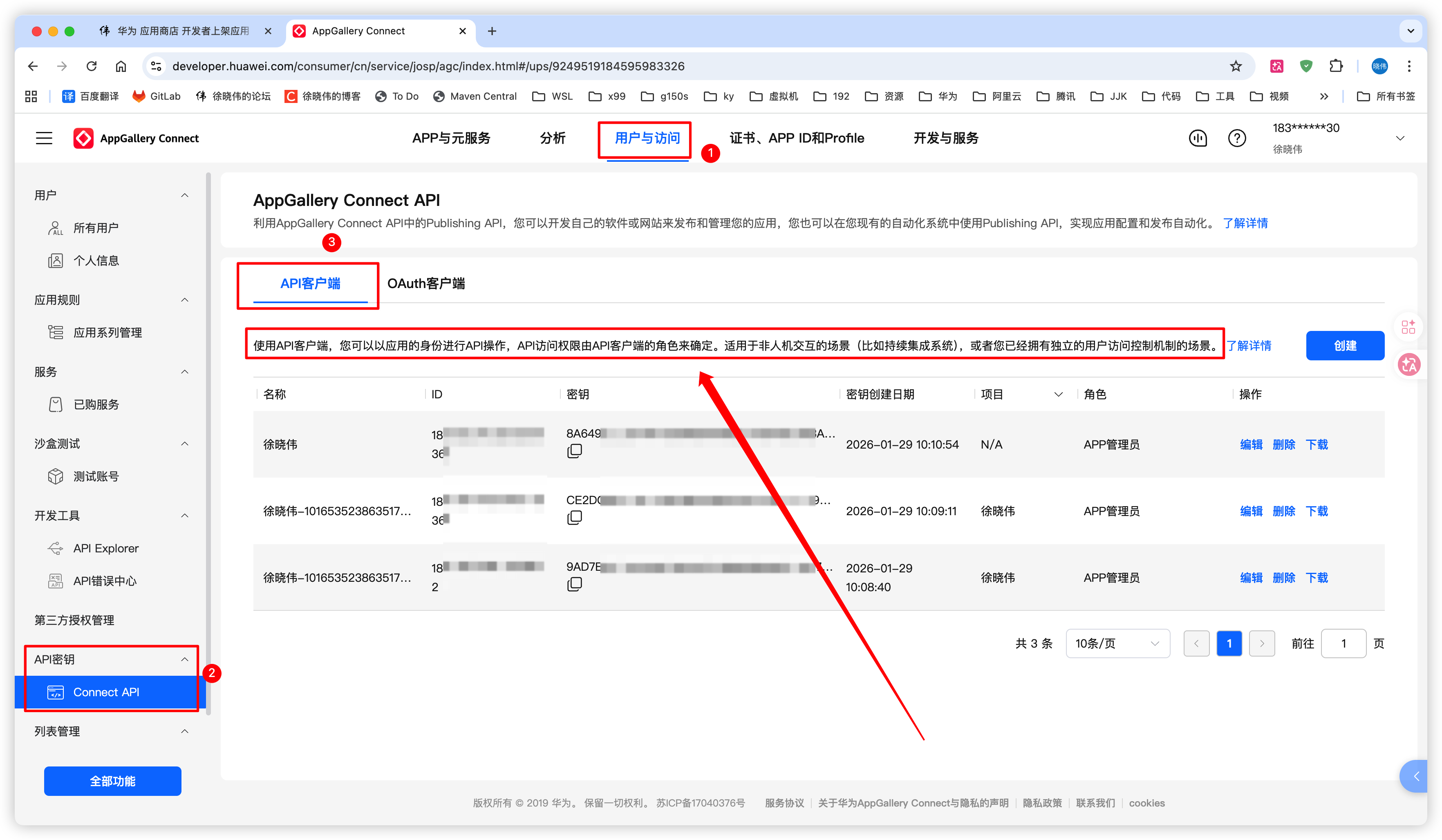The height and width of the screenshot is (840, 1442).
Task: Reload the page
Action: (92, 66)
